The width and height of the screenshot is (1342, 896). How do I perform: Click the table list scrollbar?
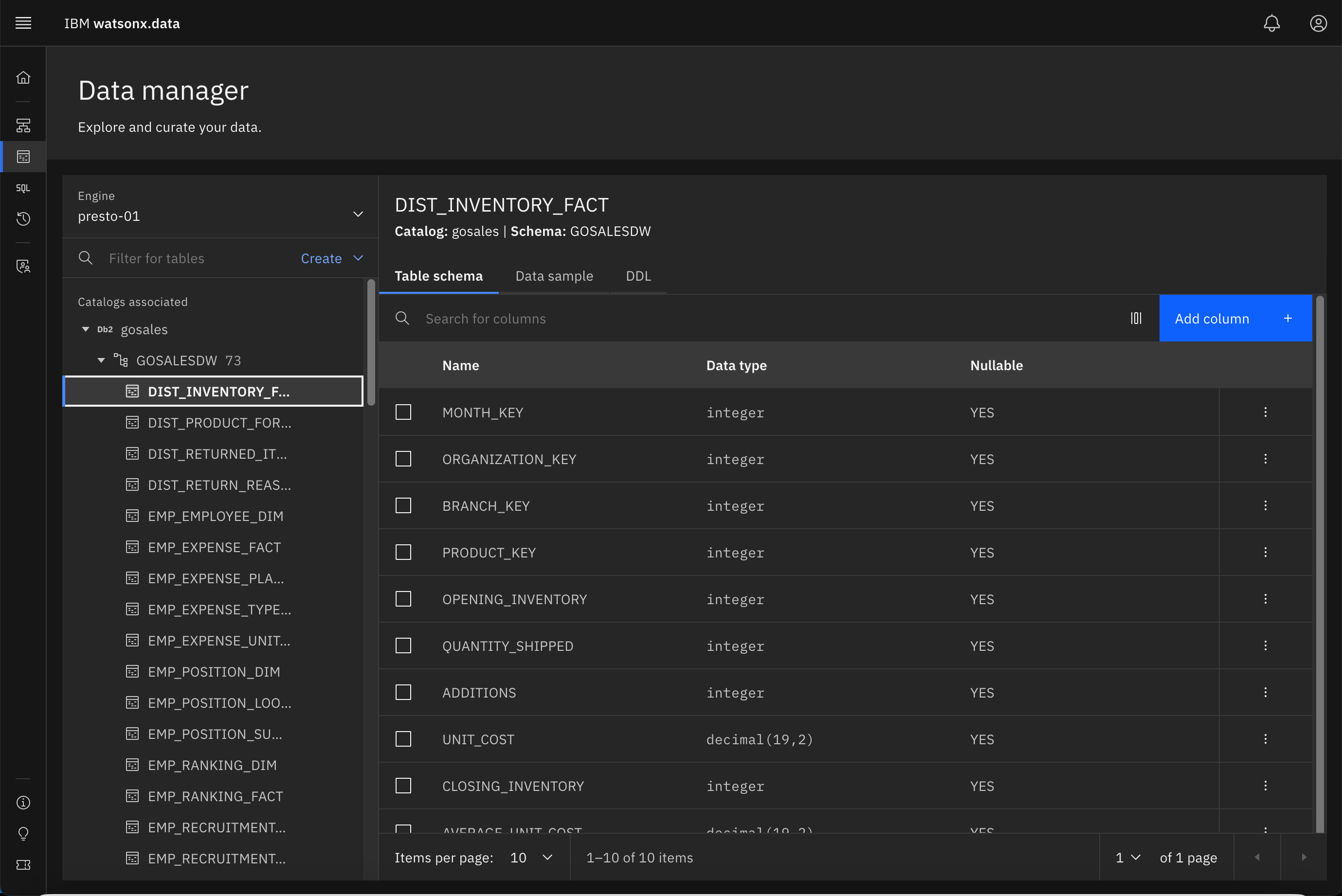tap(371, 342)
